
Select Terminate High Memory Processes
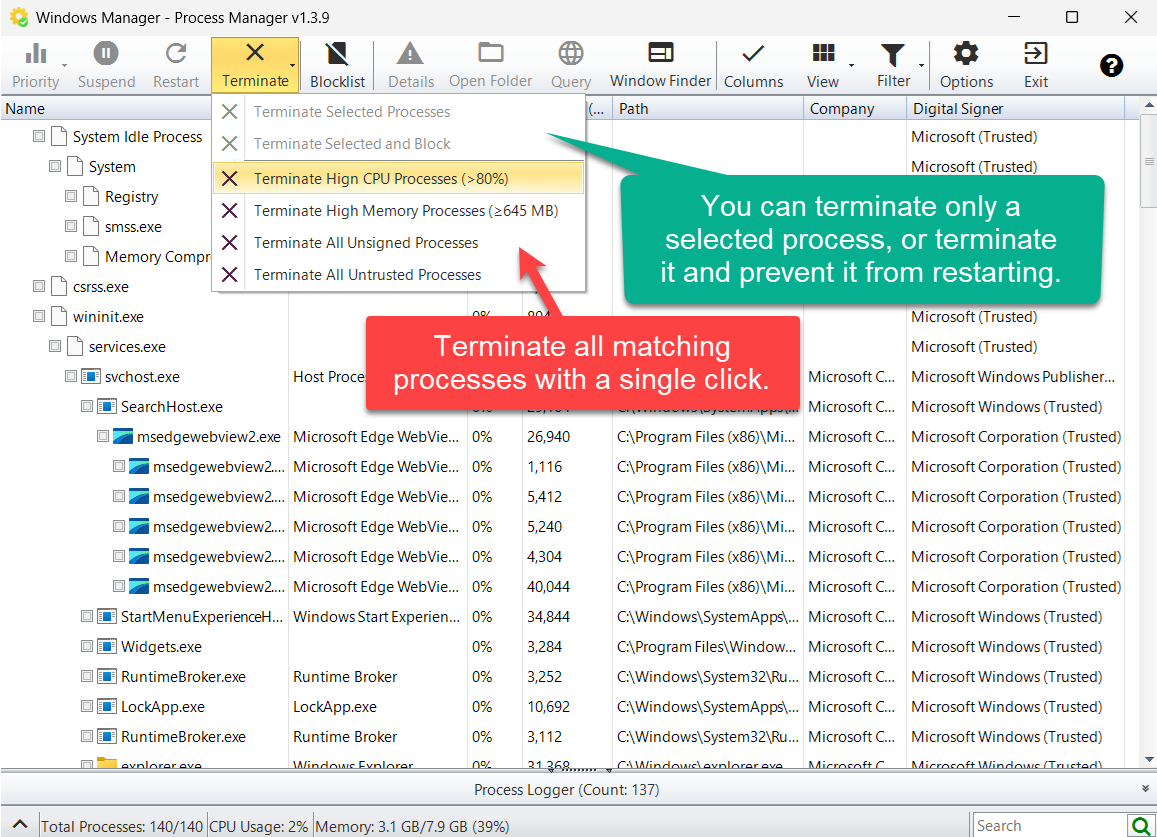(399, 211)
